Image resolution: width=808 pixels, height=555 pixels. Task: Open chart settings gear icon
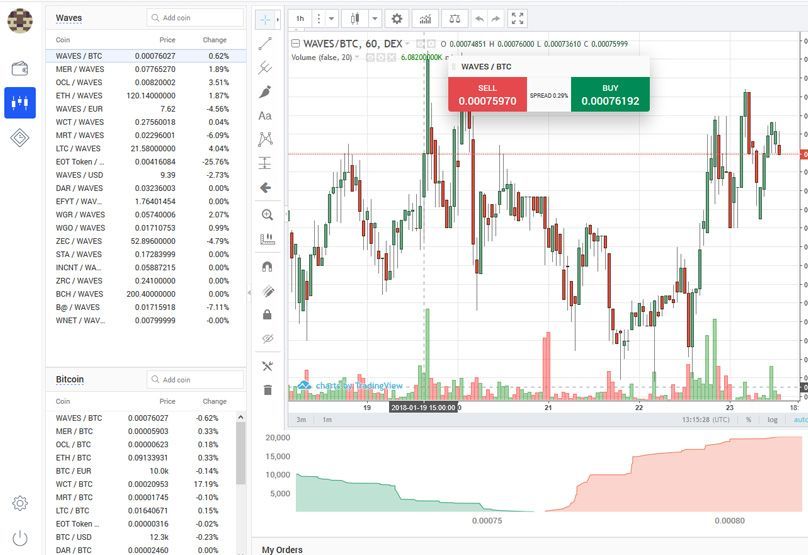396,19
